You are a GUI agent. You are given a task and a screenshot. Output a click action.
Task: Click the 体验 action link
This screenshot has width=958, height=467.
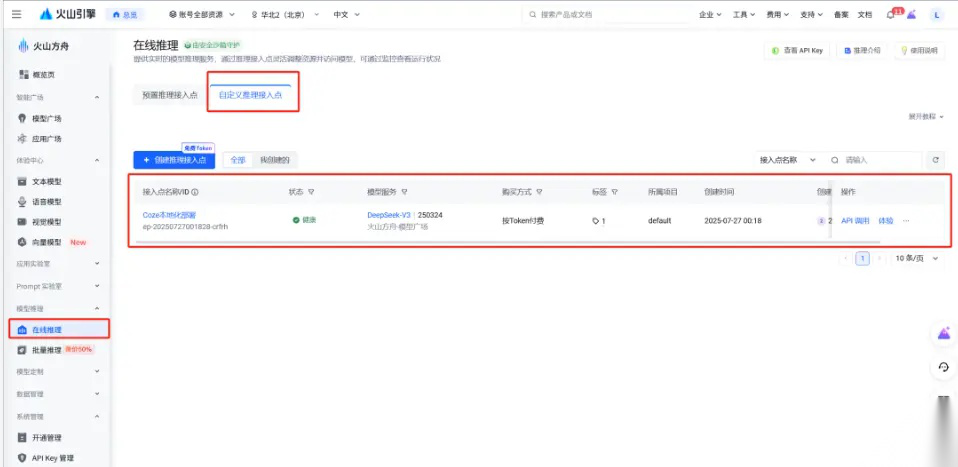(885, 221)
